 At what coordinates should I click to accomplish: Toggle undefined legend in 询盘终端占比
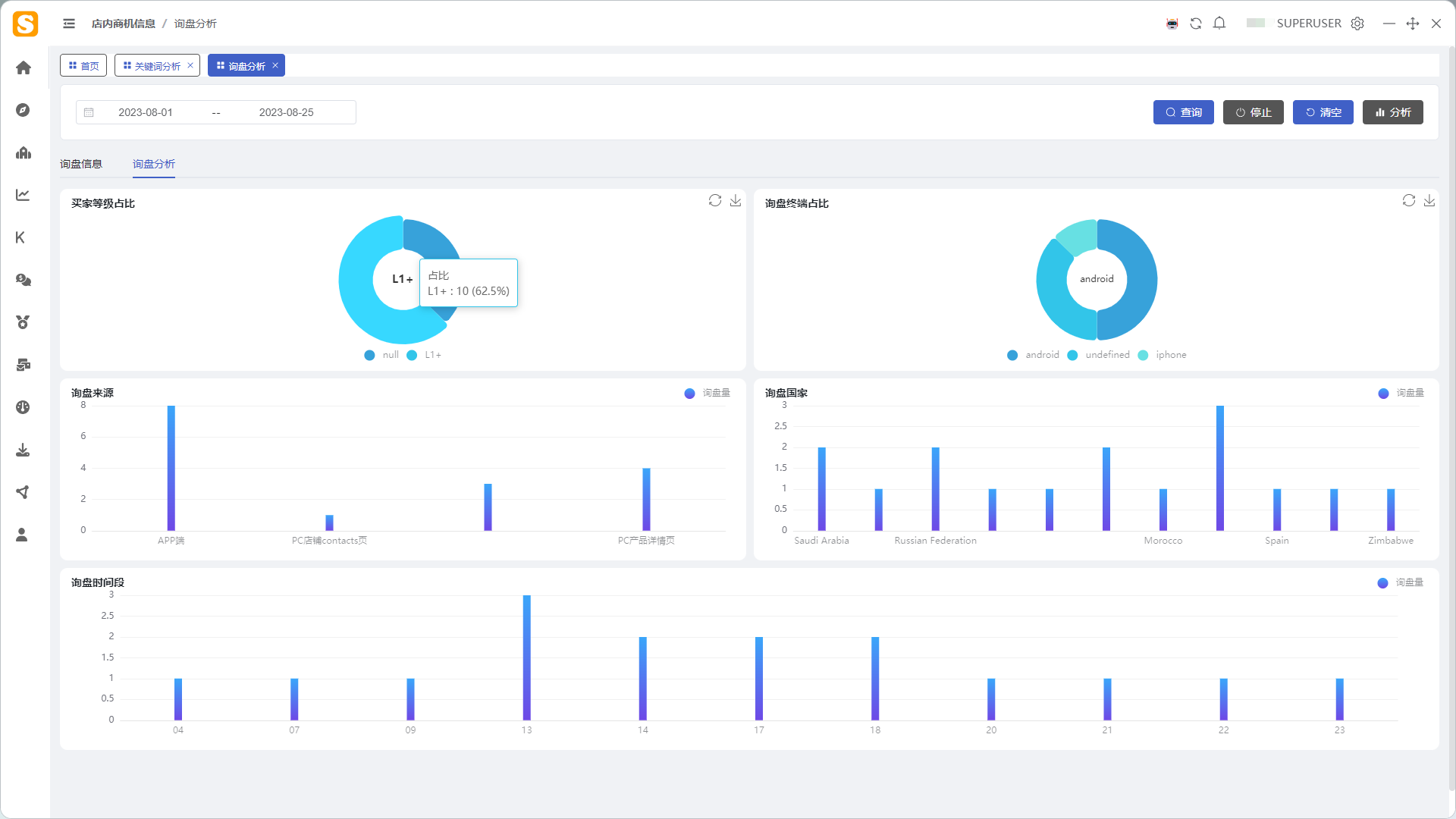1098,355
